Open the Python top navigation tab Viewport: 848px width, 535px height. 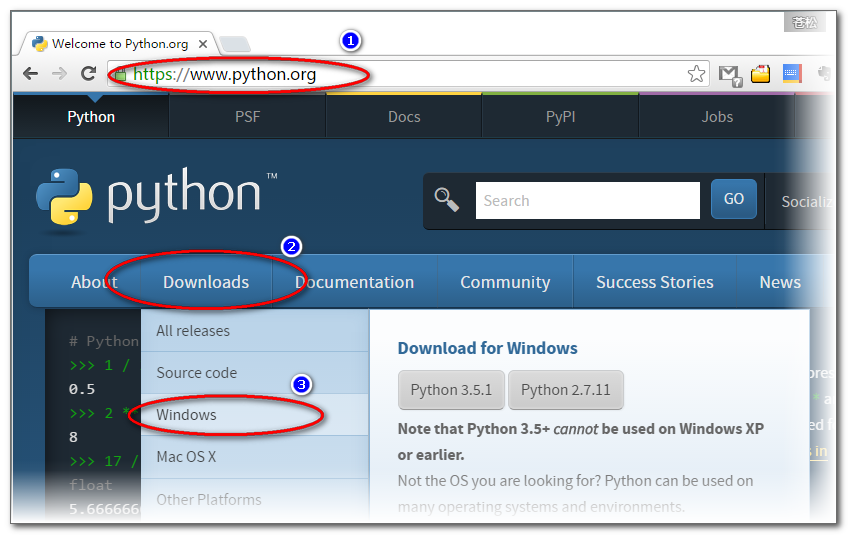tap(91, 117)
